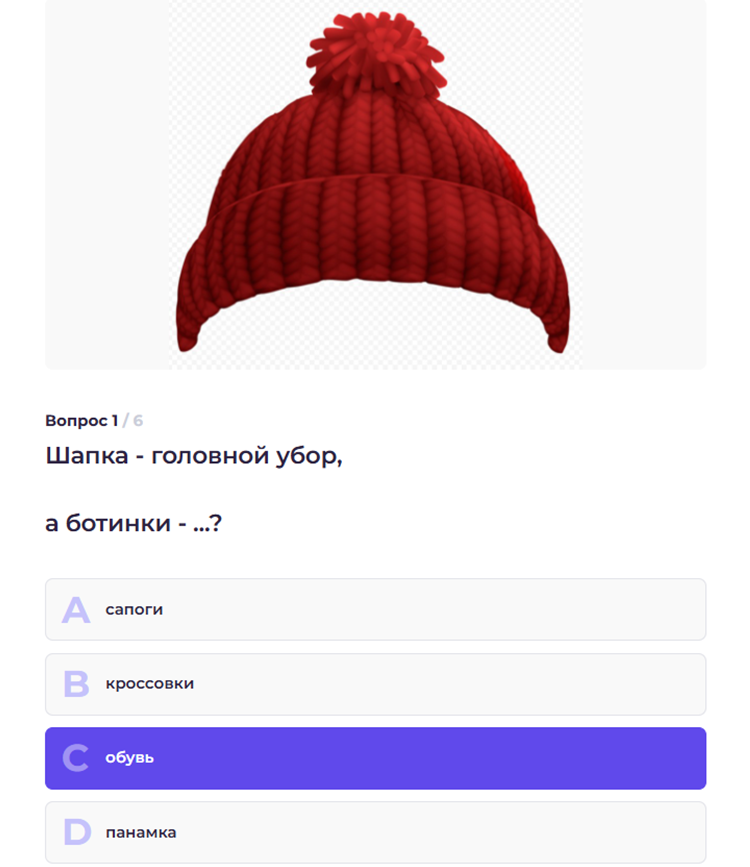
Task: Click the letter B icon beside кроссовки
Action: pos(76,684)
